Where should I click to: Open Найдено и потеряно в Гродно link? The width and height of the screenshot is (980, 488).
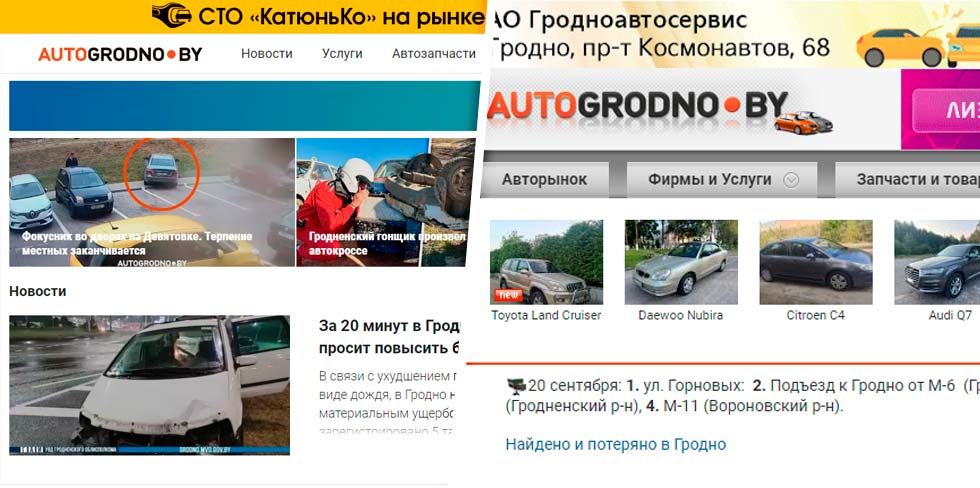point(616,445)
